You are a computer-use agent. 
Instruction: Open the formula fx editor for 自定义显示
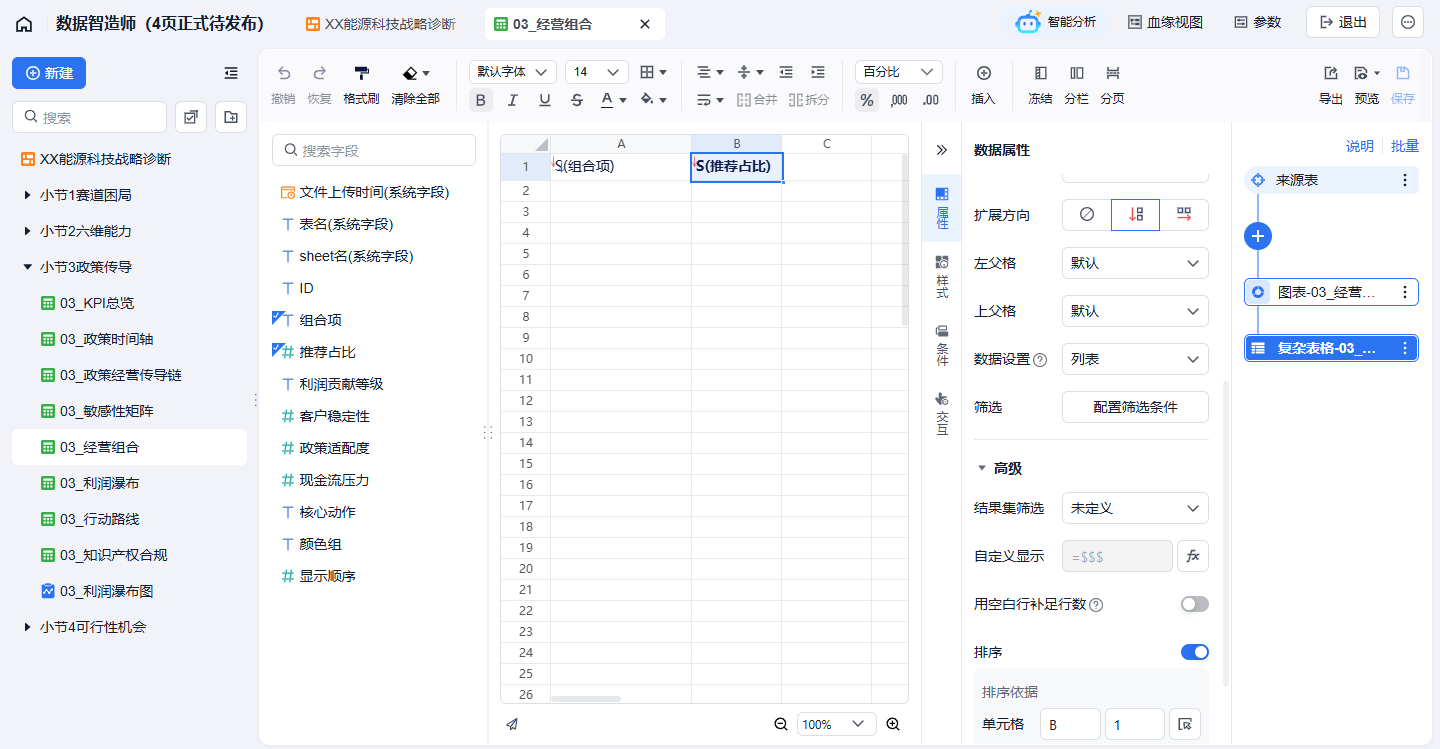(x=1193, y=556)
